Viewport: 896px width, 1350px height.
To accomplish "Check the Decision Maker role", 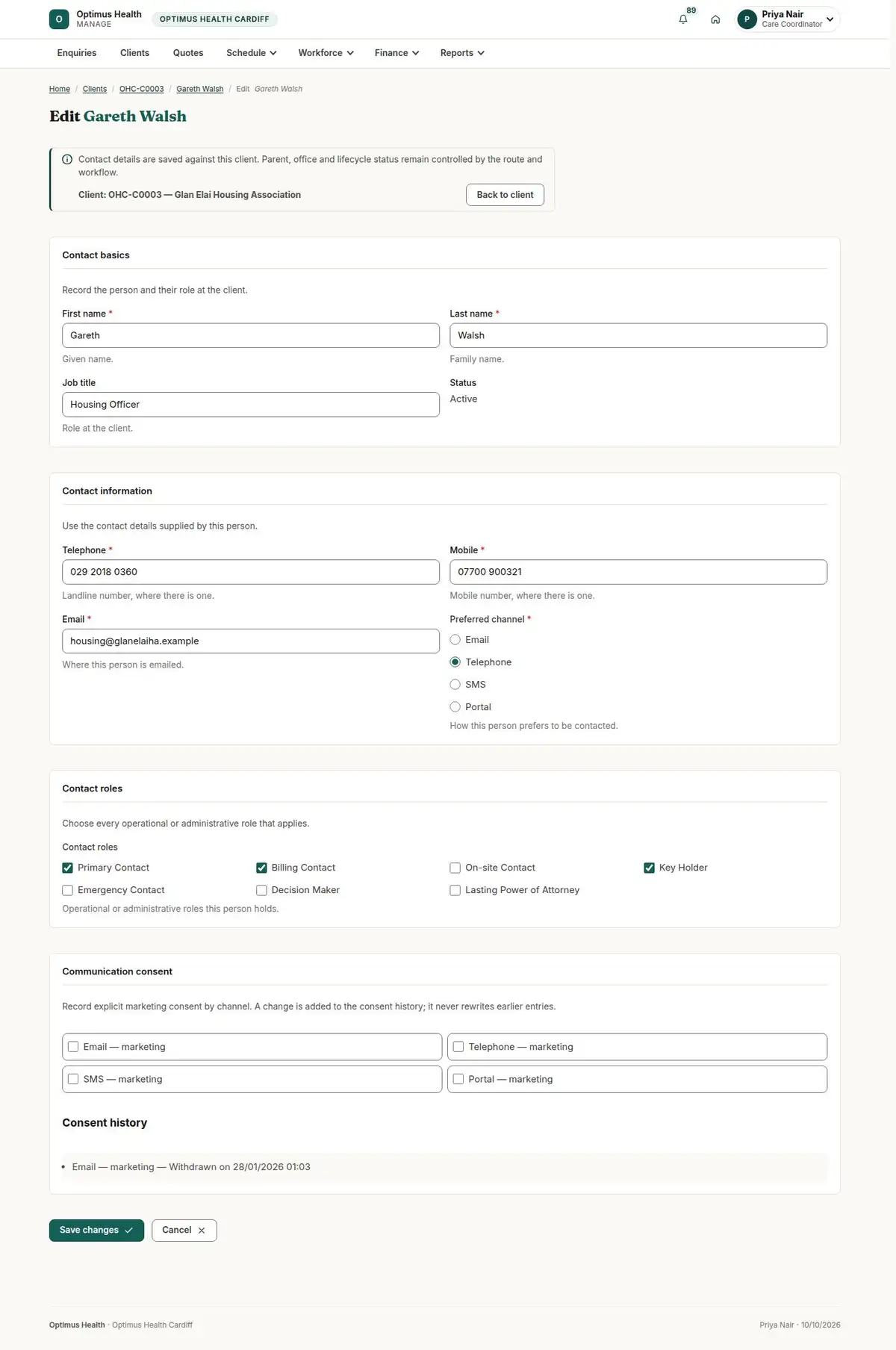I will click(261, 890).
